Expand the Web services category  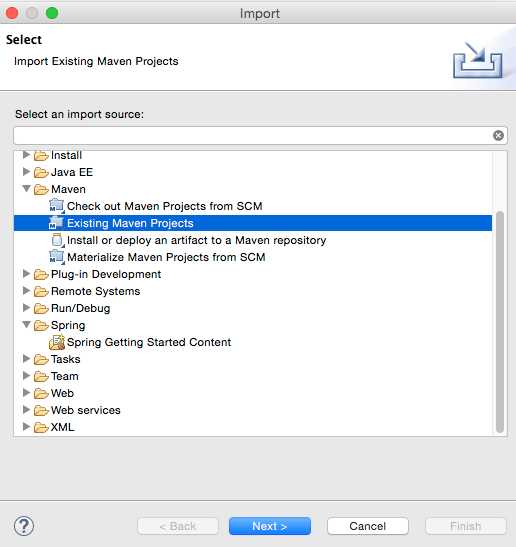26,410
